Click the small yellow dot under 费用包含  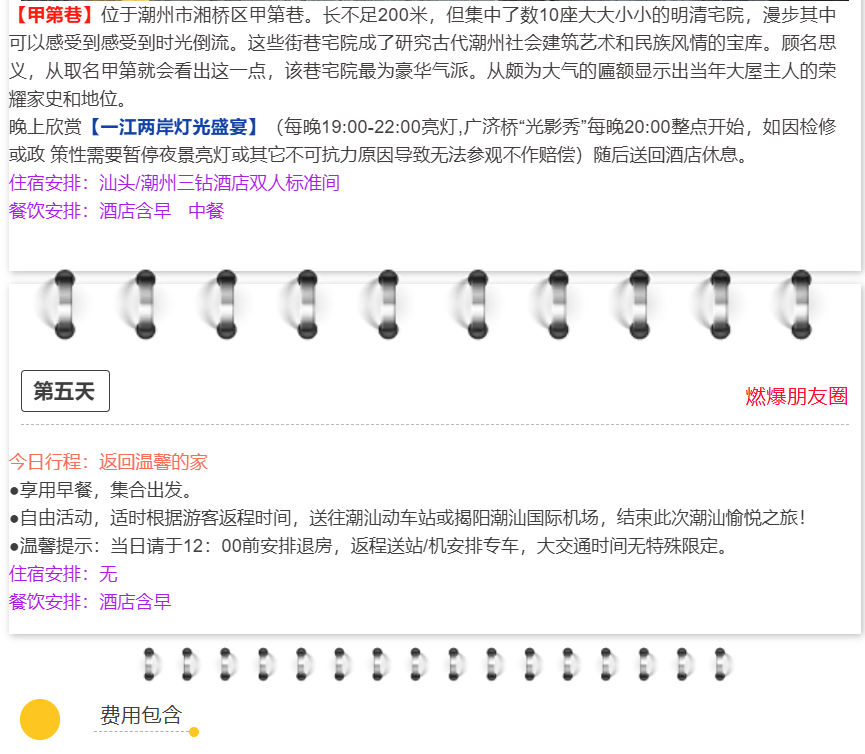point(194,732)
